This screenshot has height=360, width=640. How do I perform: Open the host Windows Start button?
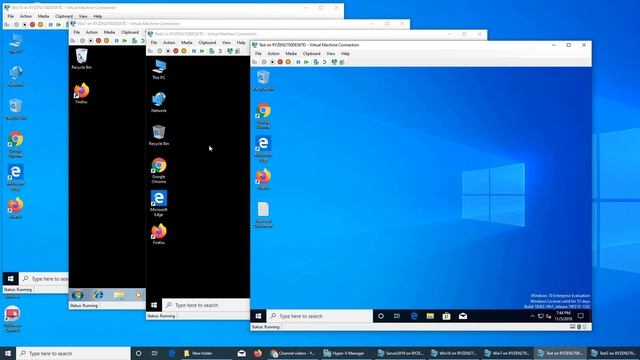(x=8, y=353)
